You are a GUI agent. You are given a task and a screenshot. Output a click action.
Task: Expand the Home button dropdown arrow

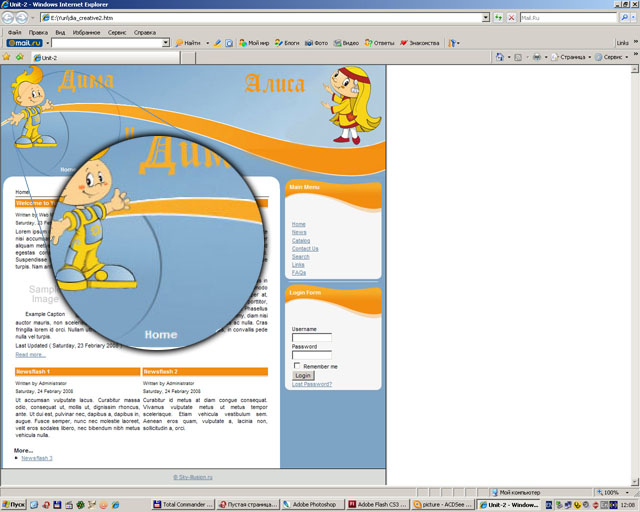pos(509,57)
